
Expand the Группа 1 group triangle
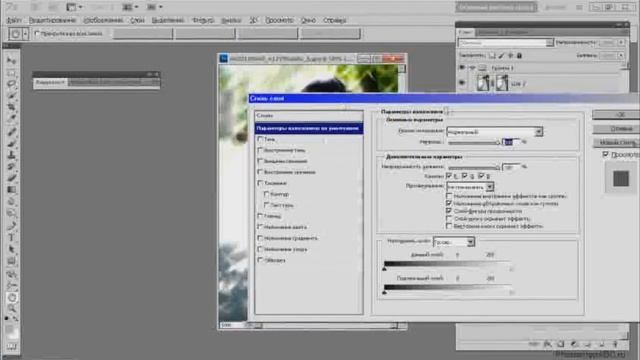tap(473, 68)
